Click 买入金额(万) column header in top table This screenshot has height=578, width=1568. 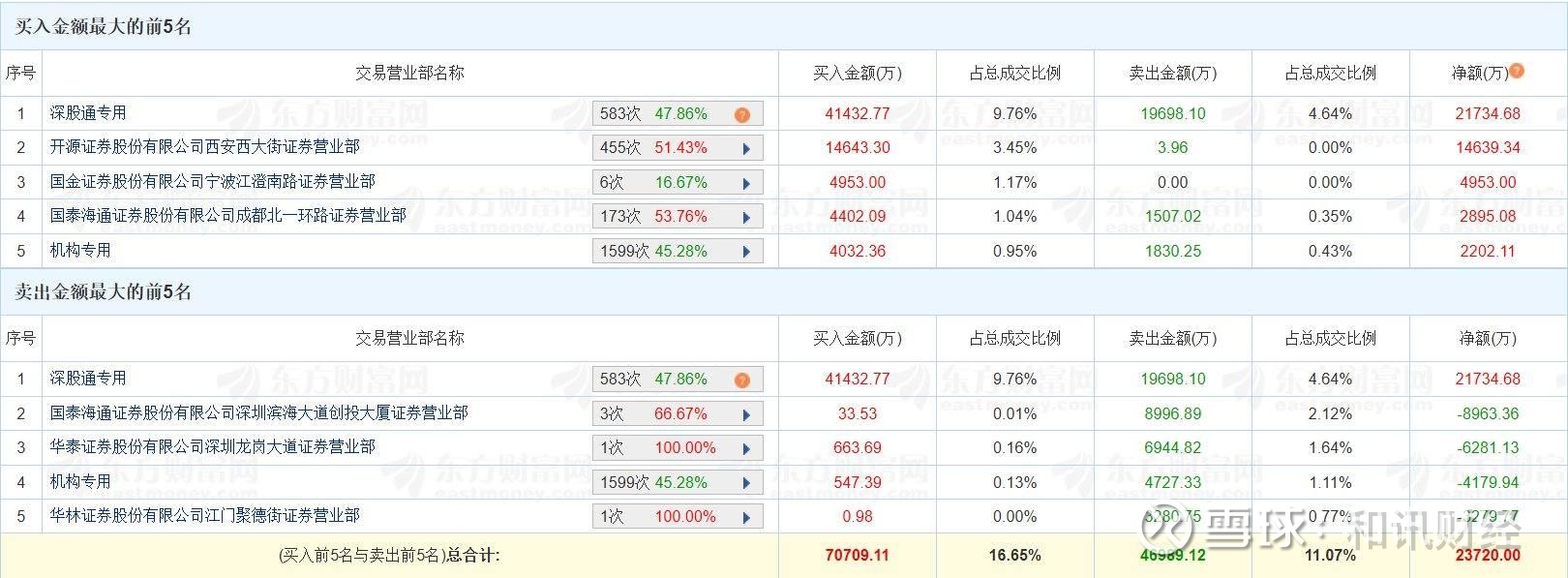858,74
